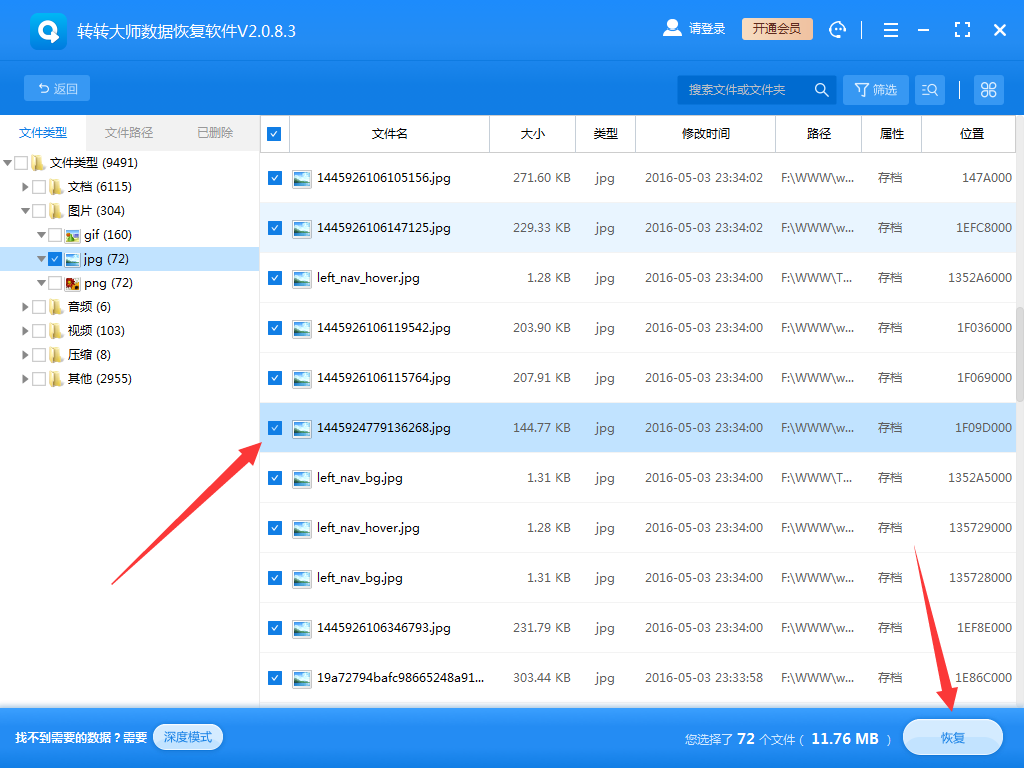Image resolution: width=1024 pixels, height=768 pixels.
Task: Click the 压缩 folder icon
Action: point(56,355)
